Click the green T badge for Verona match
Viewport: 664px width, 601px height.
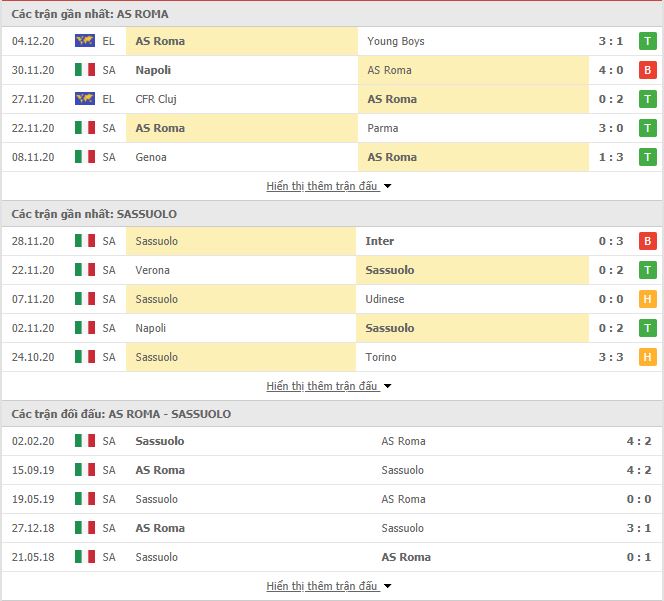[x=647, y=270]
